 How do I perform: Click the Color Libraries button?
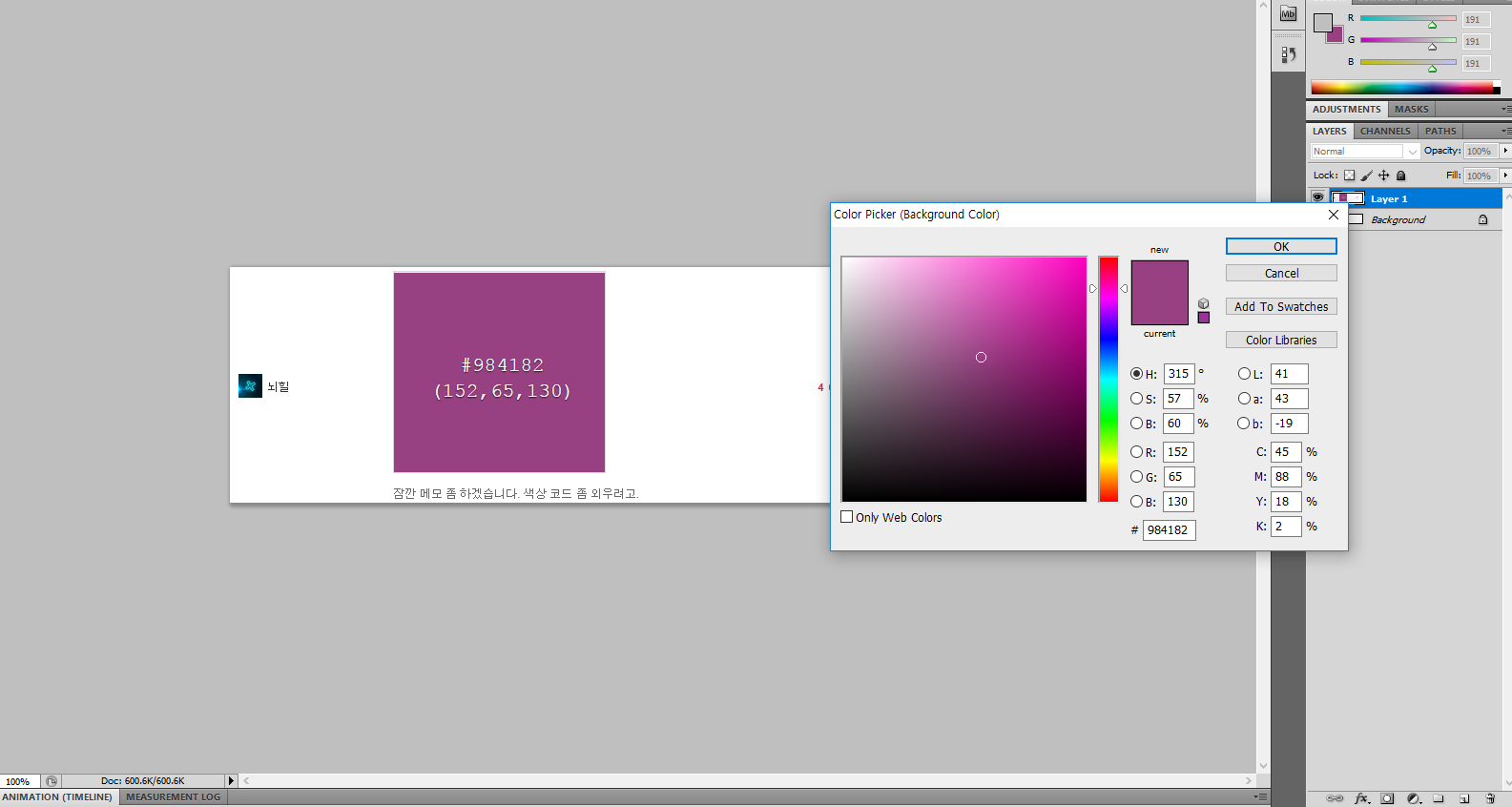pos(1280,340)
